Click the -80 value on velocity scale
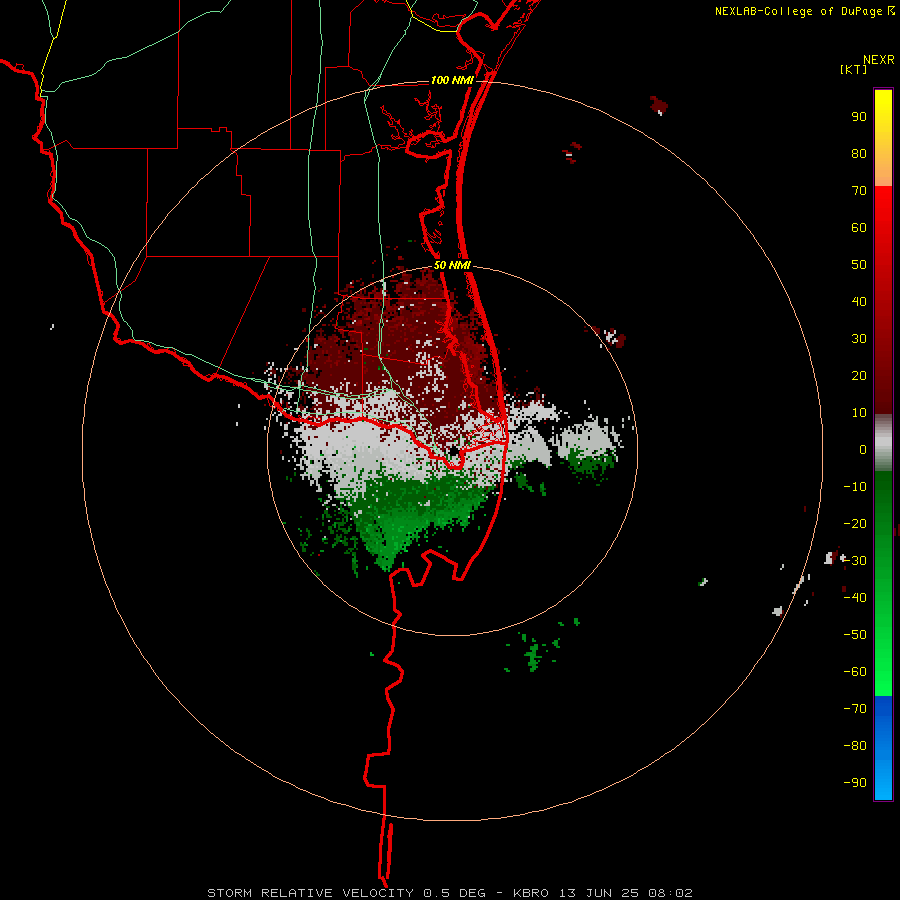The image size is (900, 900). [x=855, y=746]
